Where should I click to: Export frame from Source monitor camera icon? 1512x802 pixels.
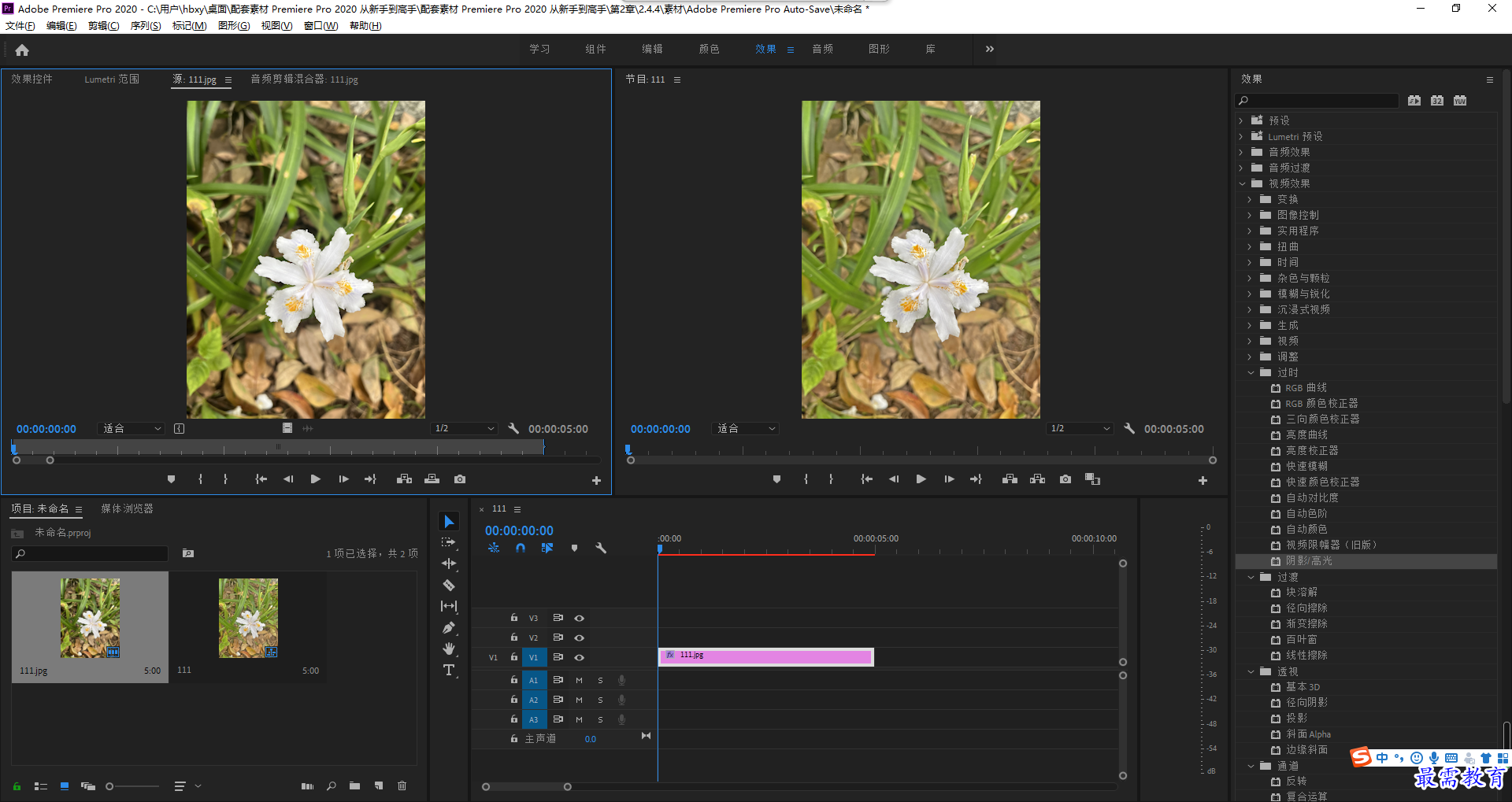460,479
